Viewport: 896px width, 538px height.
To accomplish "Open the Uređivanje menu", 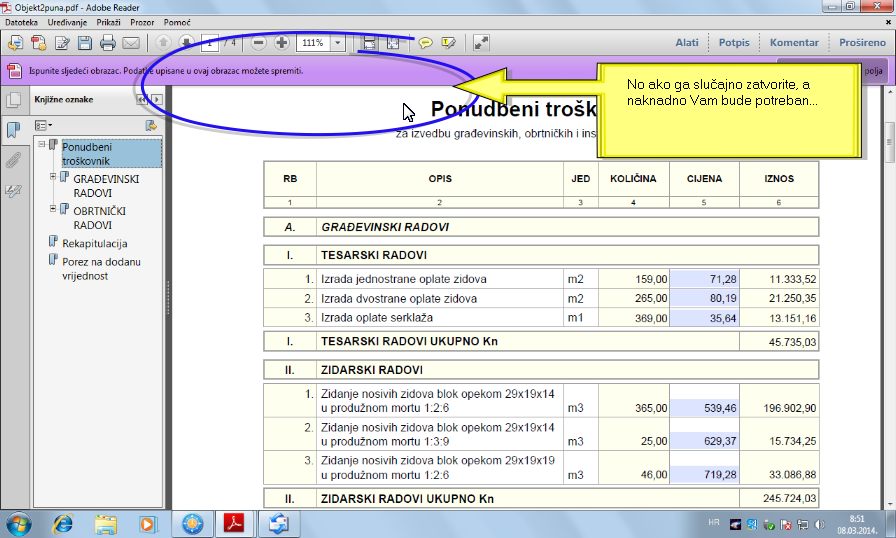I will coord(67,22).
